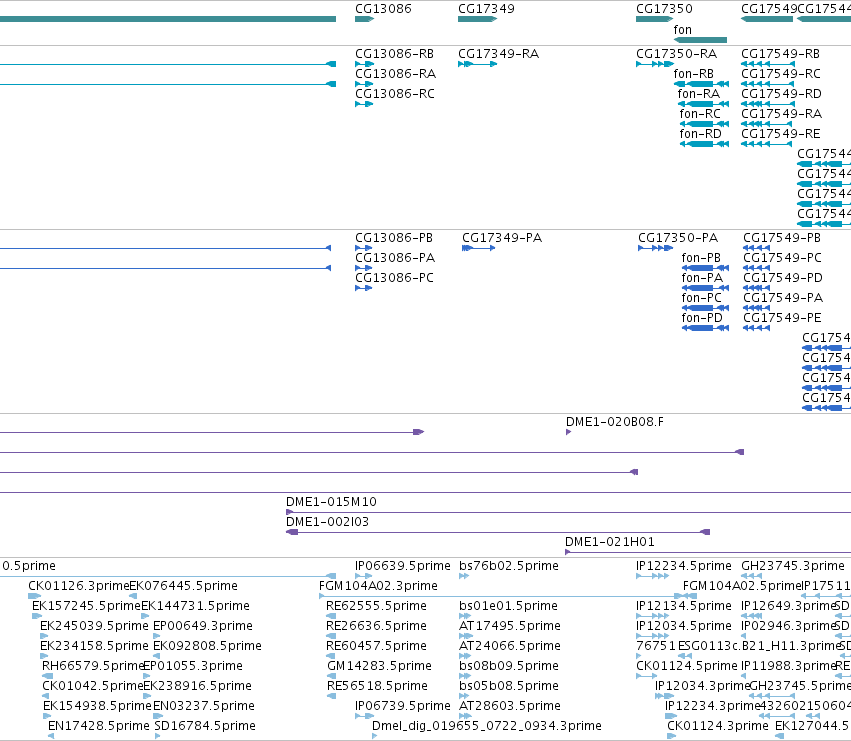Click the fon-RB transcript label
This screenshot has height=741, width=851.
[694, 74]
